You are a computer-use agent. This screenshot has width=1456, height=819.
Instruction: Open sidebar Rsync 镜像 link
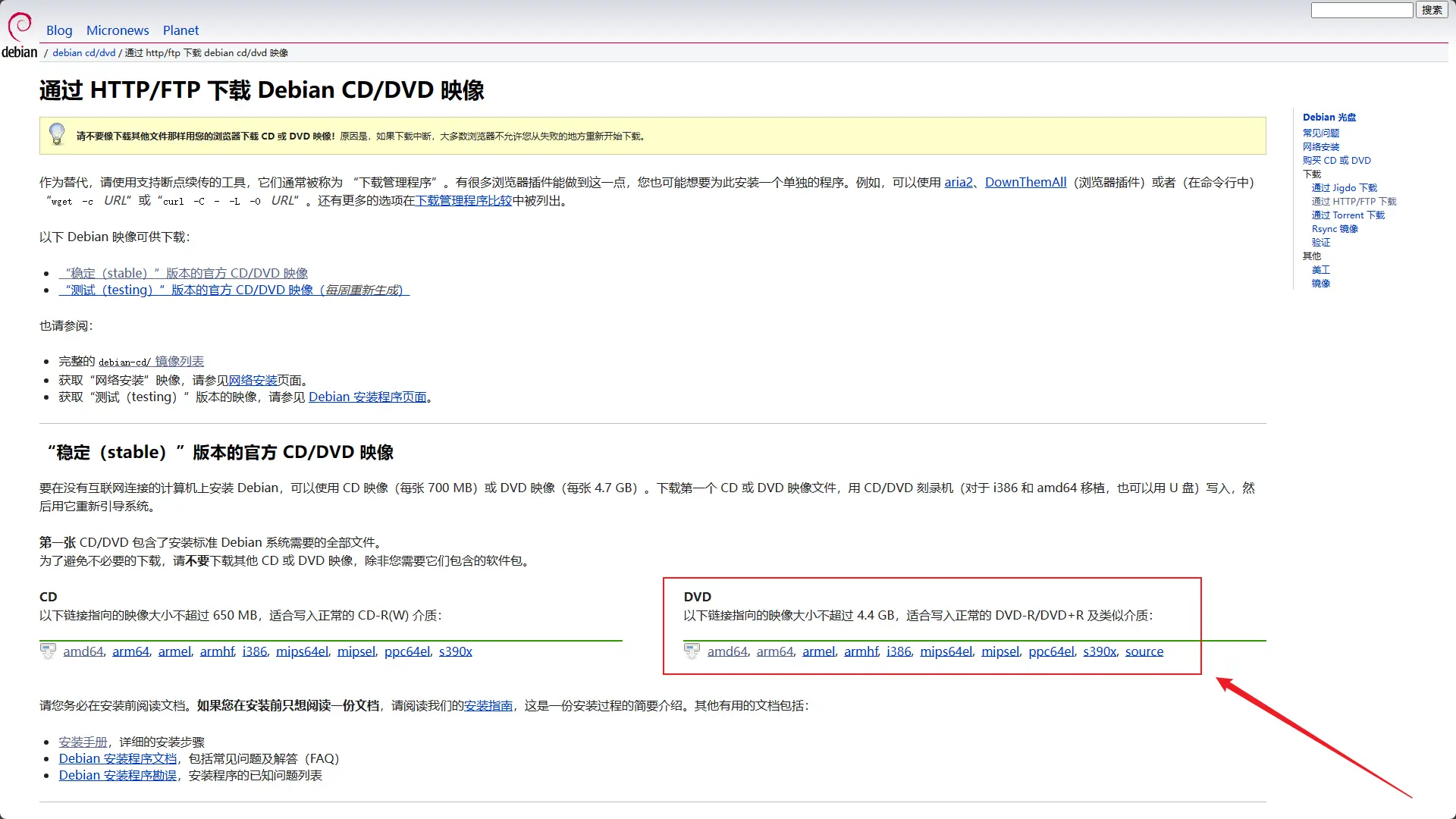pyautogui.click(x=1335, y=229)
